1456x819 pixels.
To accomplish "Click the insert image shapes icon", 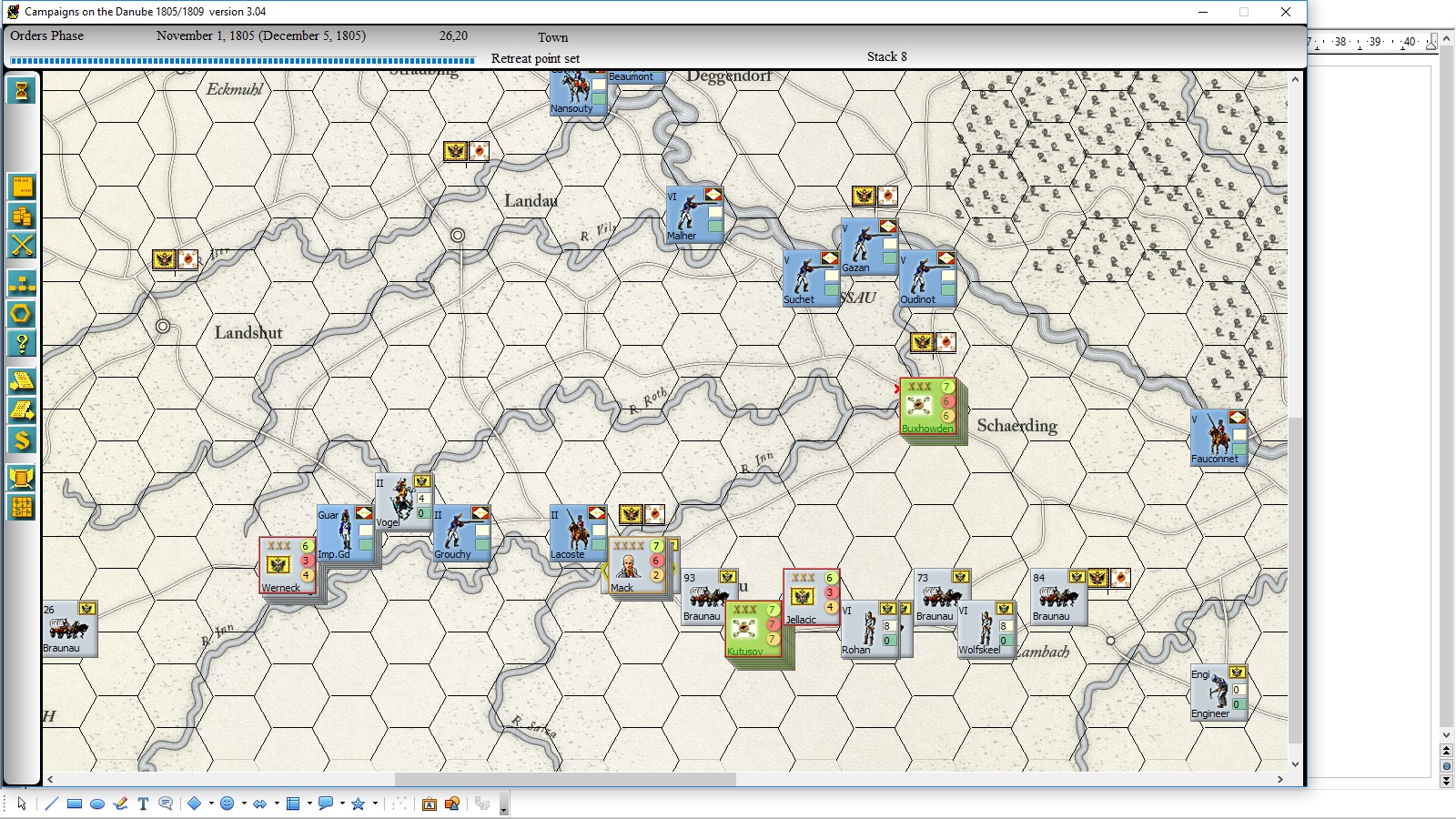I will (x=452, y=804).
